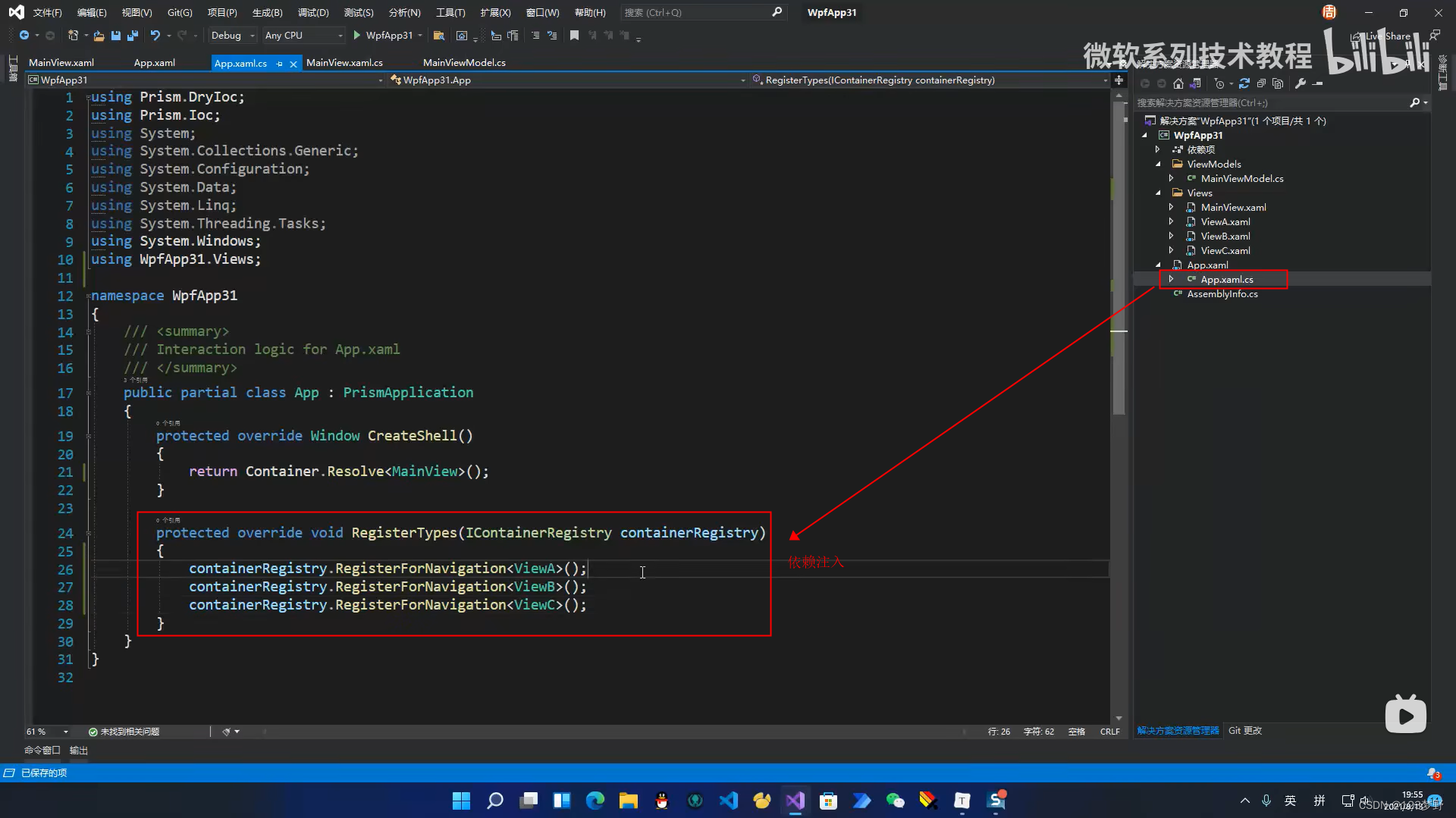
Task: Click the editor vertical scrollbar thumb
Action: [1119, 258]
